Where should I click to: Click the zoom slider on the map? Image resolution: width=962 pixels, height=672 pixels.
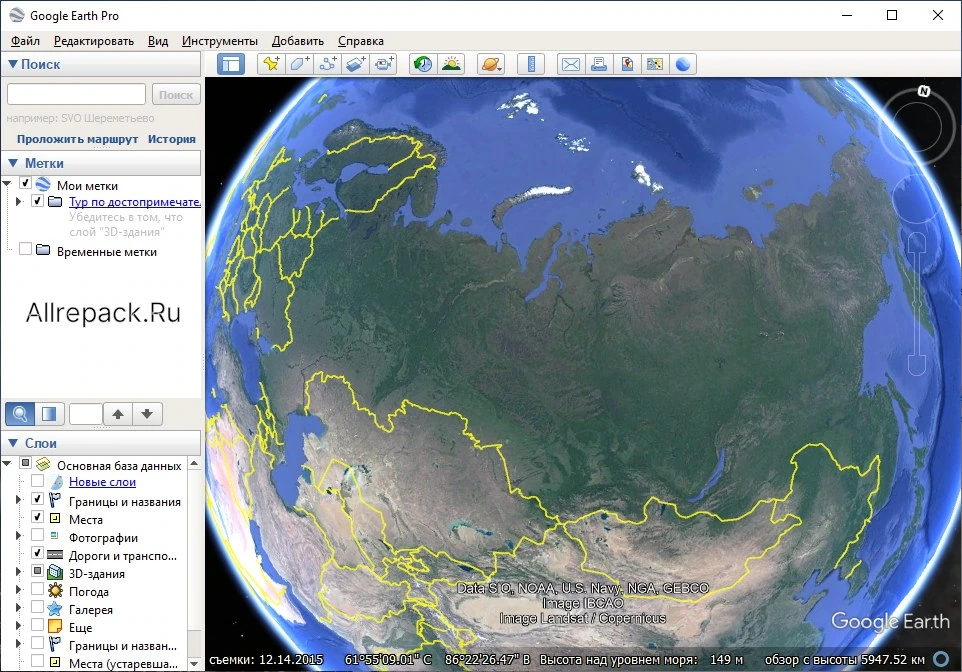pyautogui.click(x=917, y=305)
